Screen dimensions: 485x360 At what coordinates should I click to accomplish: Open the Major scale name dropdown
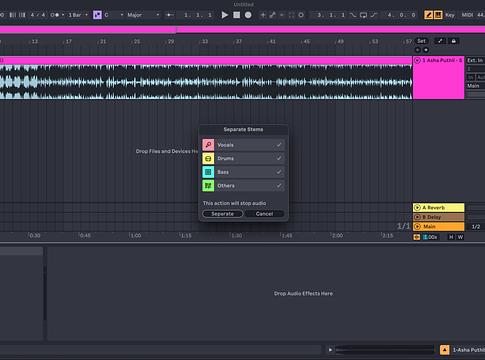click(143, 15)
